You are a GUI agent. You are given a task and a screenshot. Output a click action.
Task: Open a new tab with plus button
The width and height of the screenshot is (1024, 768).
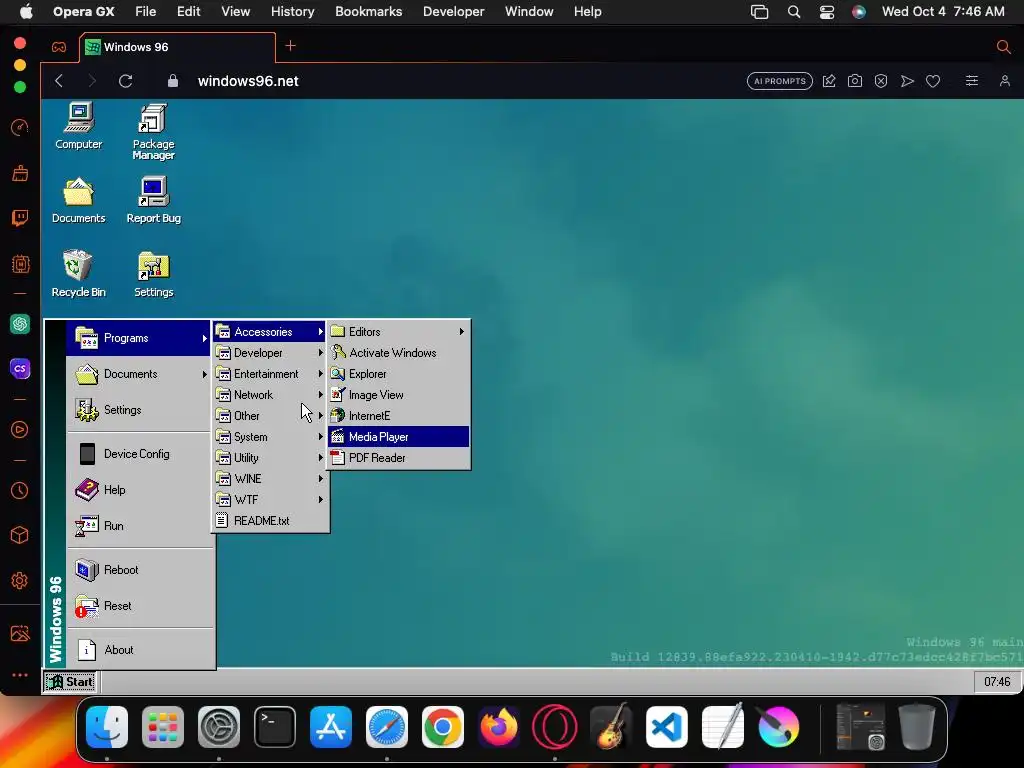(x=291, y=46)
